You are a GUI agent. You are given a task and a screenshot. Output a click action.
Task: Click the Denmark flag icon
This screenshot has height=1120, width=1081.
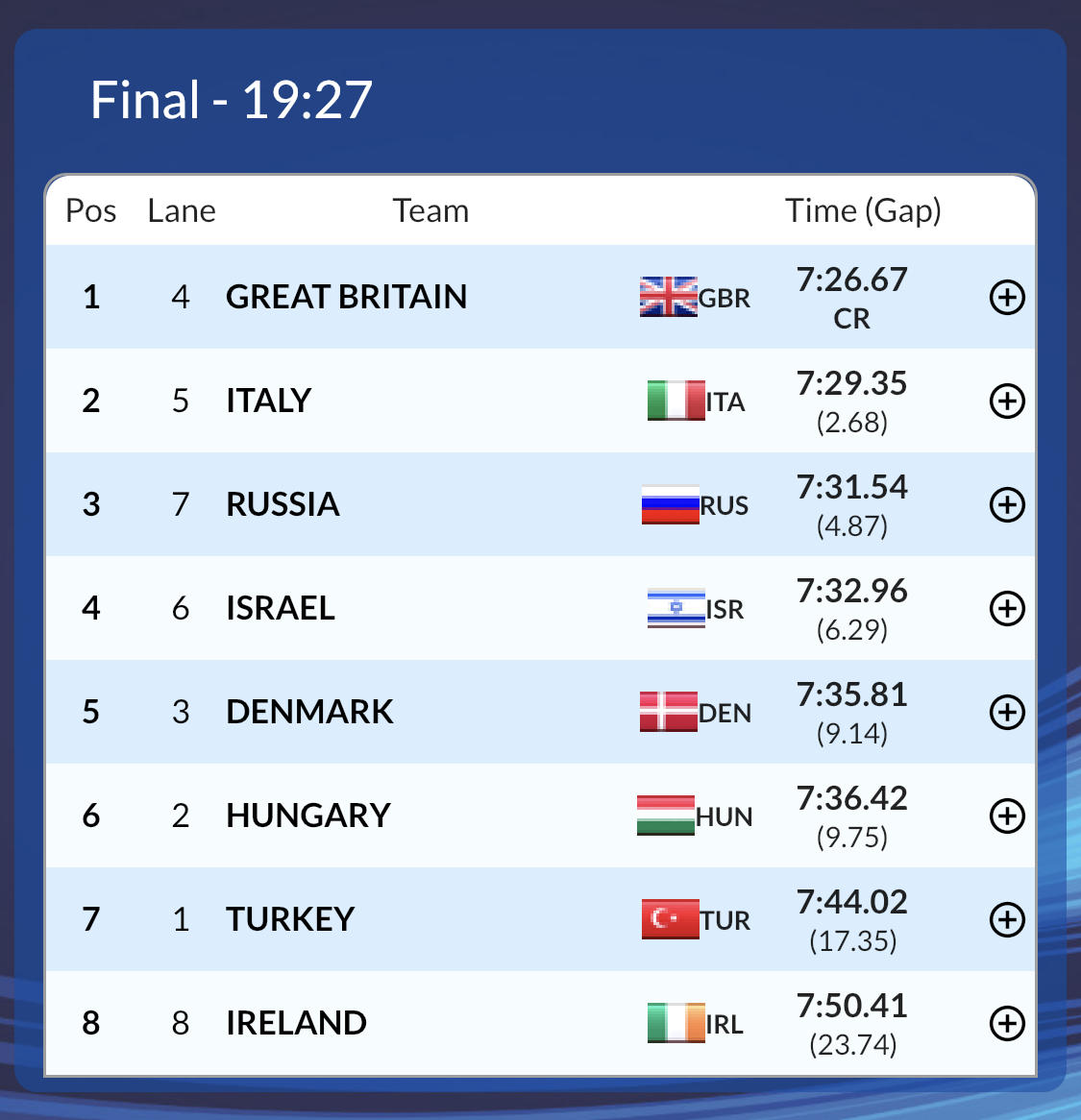coord(669,712)
